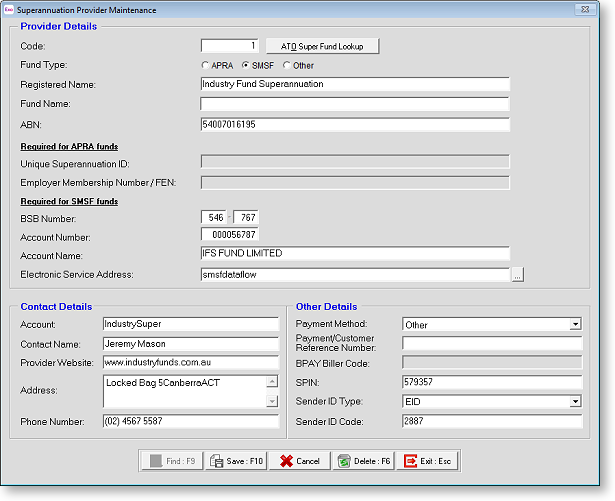Open the Sender ID Type dropdown
Screen dimensions: 615x501
575,402
